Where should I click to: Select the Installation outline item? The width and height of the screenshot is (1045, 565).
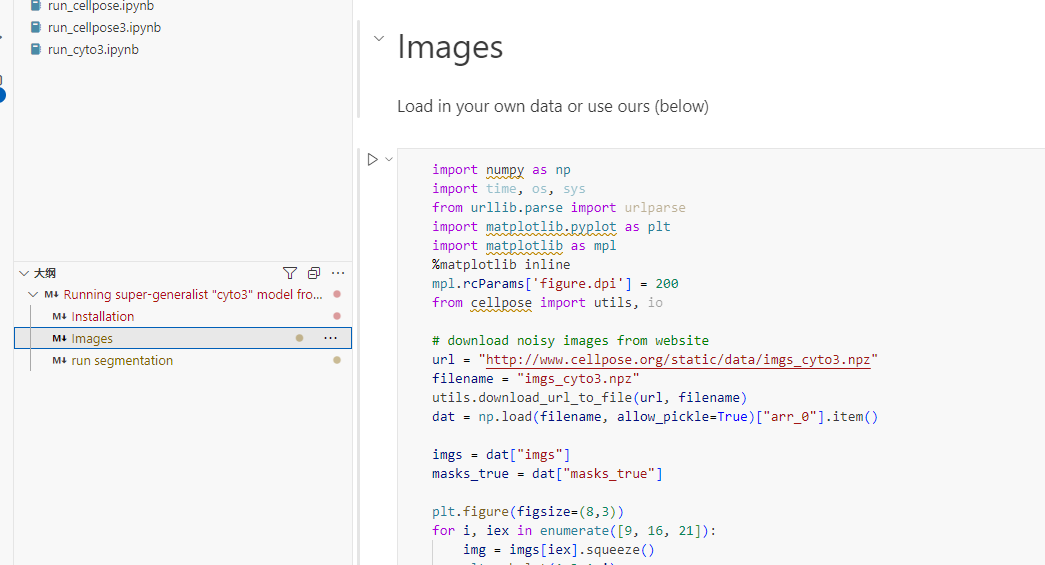coord(103,316)
